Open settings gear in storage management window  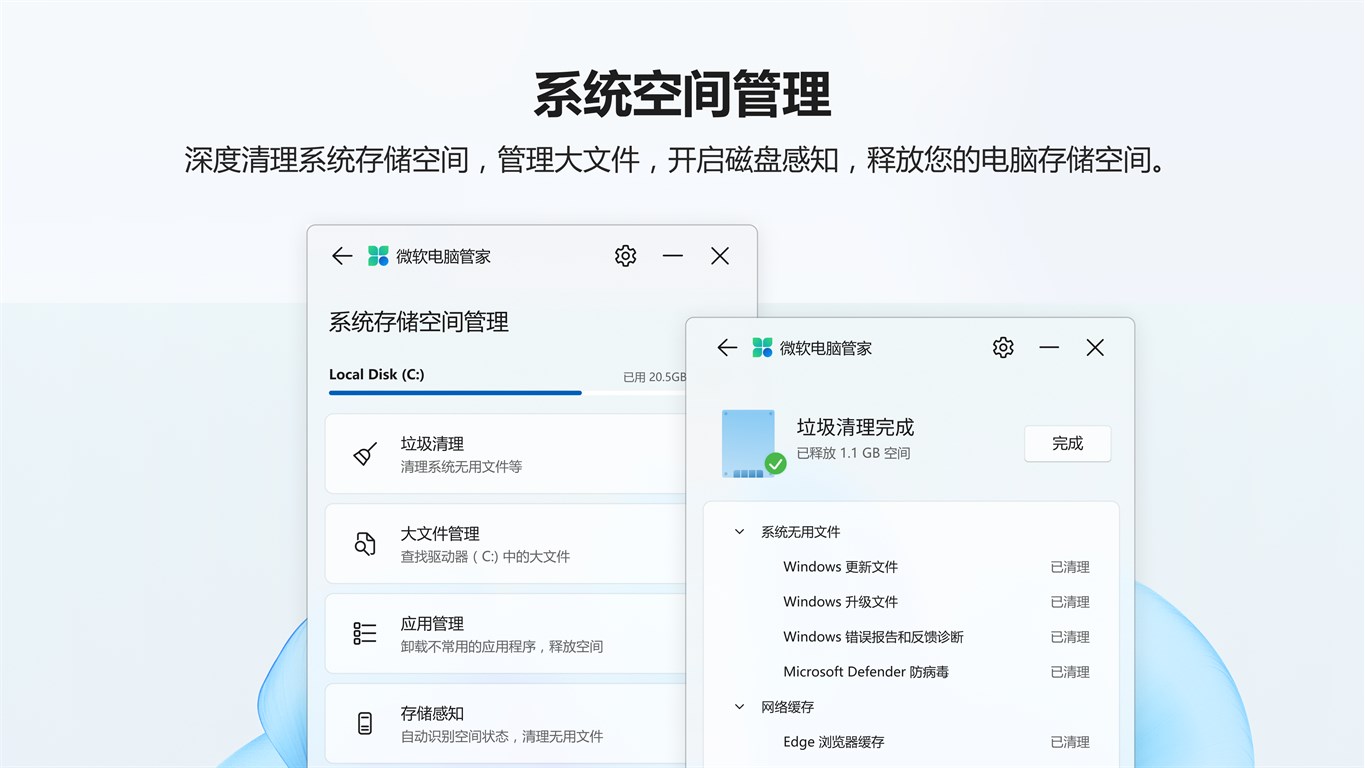click(626, 256)
